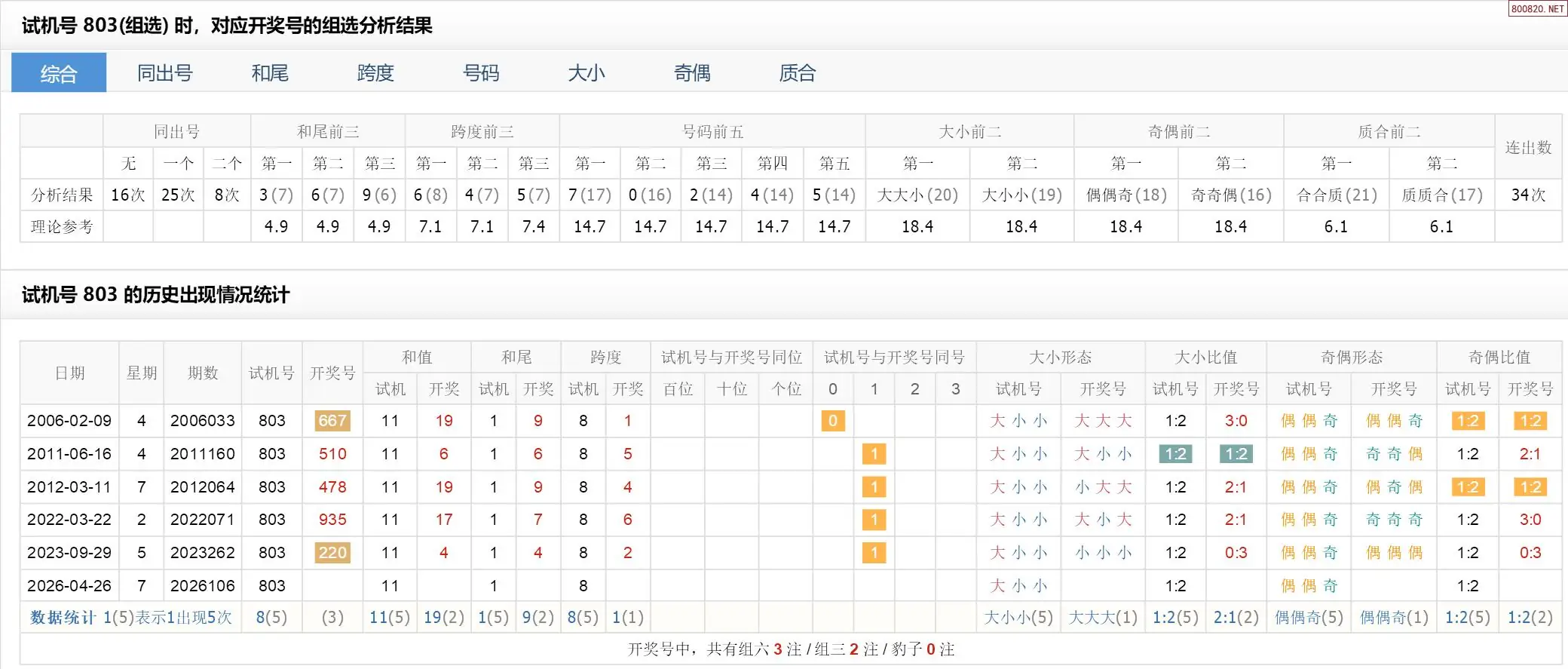Click the 连出数 column header
The width and height of the screenshot is (1568, 669).
coord(1528,147)
